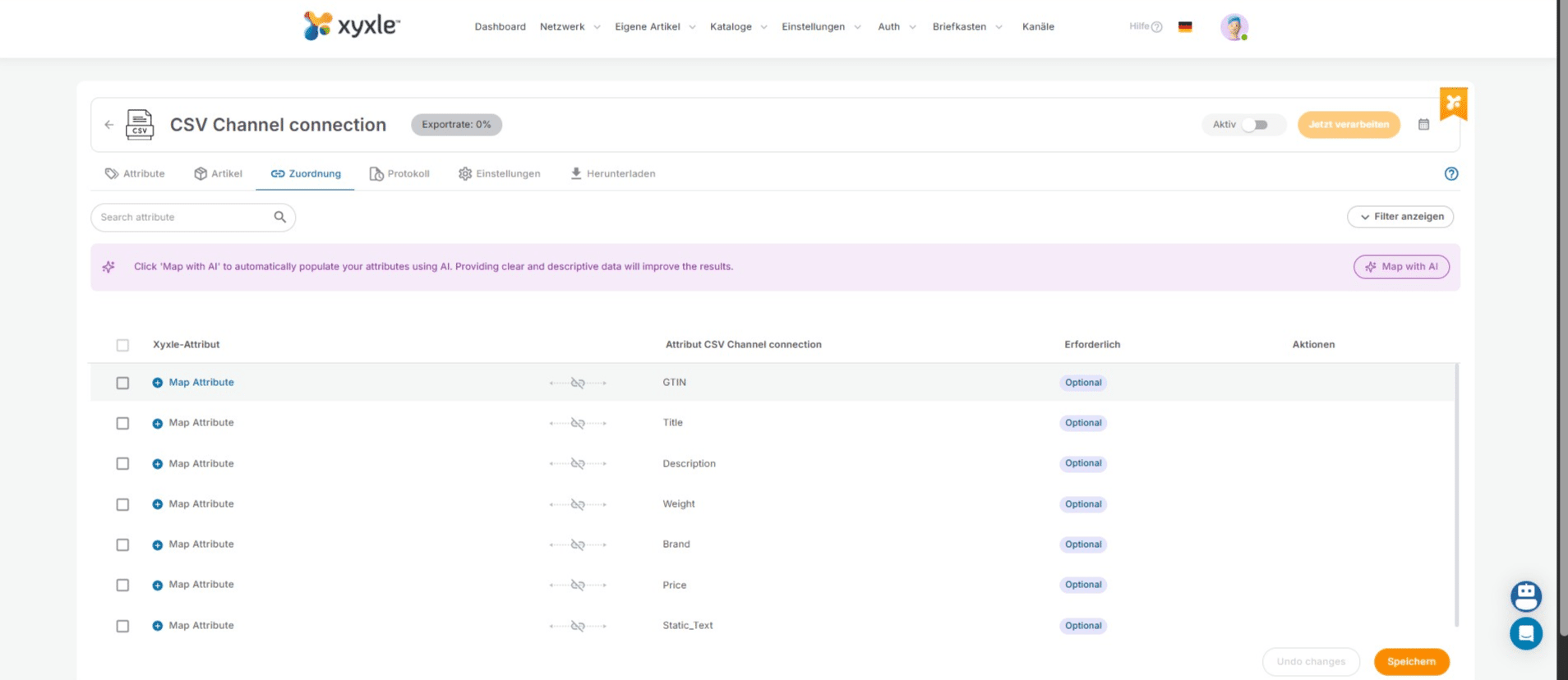Click unlinked chain icon for Static_Text
This screenshot has width=1568, height=680.
(x=578, y=626)
